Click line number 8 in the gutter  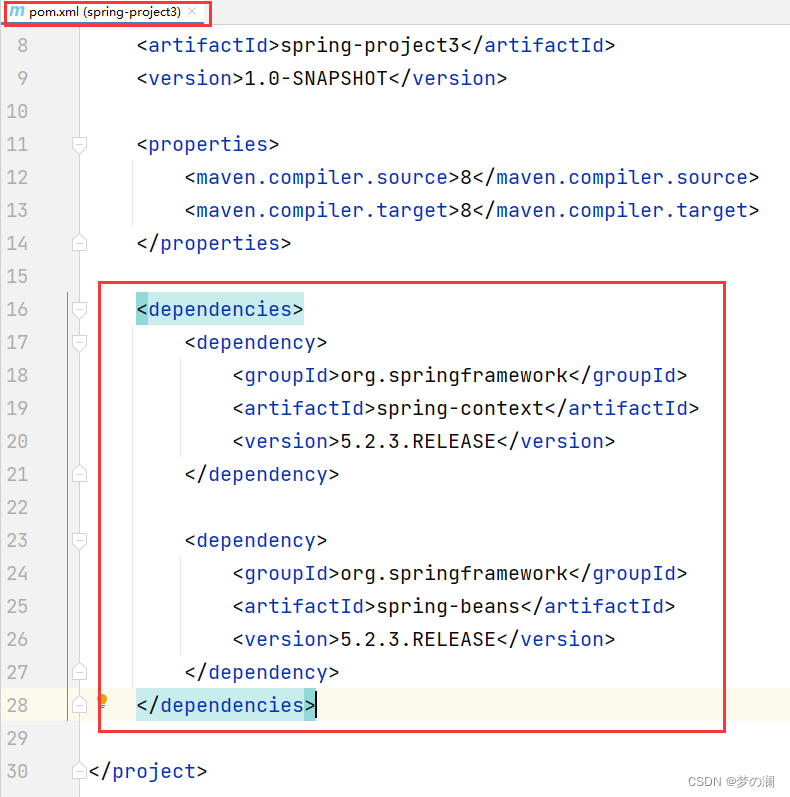click(22, 46)
